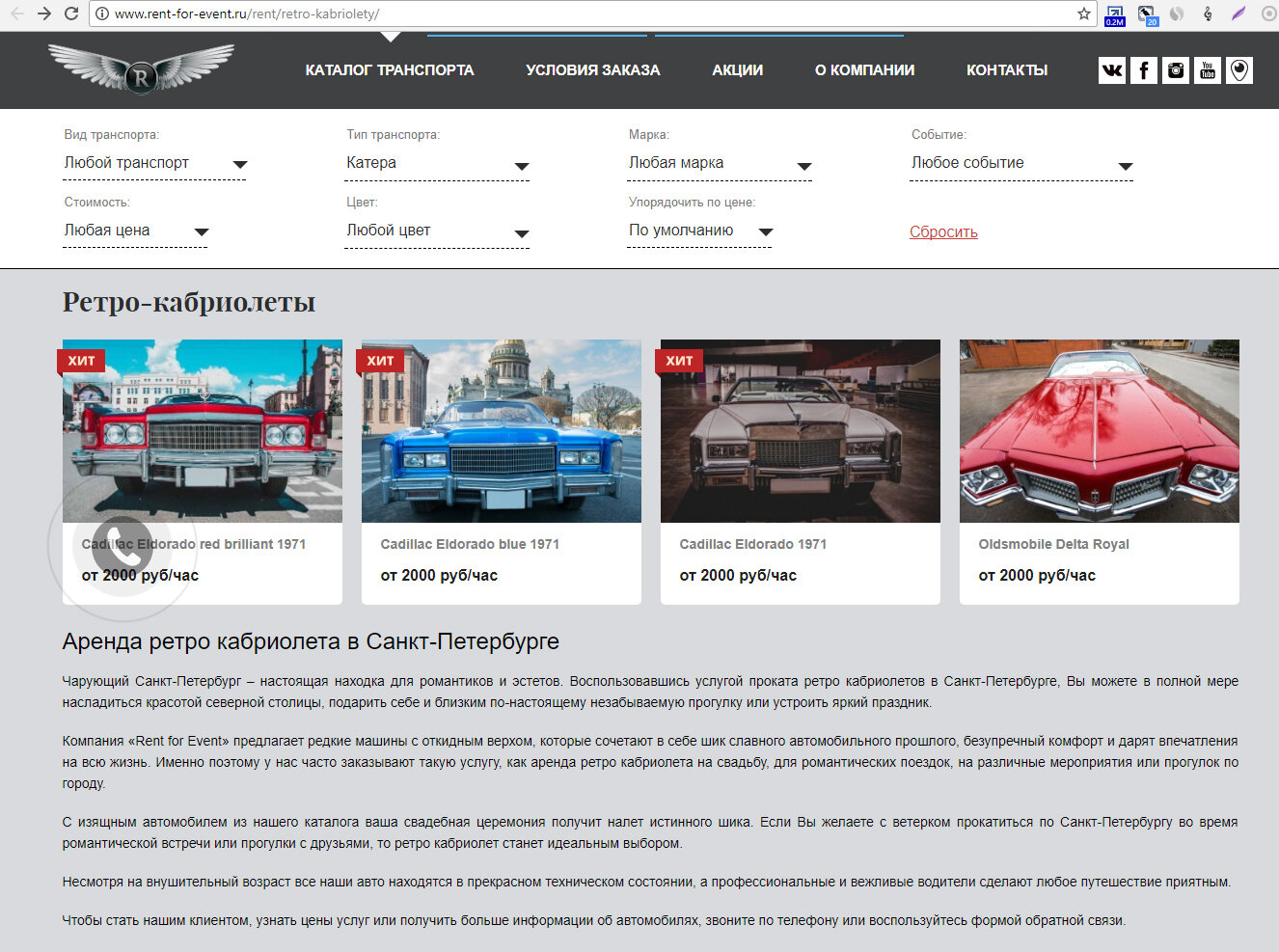This screenshot has width=1279, height=952.
Task: View site info next to the address
Action: [x=101, y=14]
